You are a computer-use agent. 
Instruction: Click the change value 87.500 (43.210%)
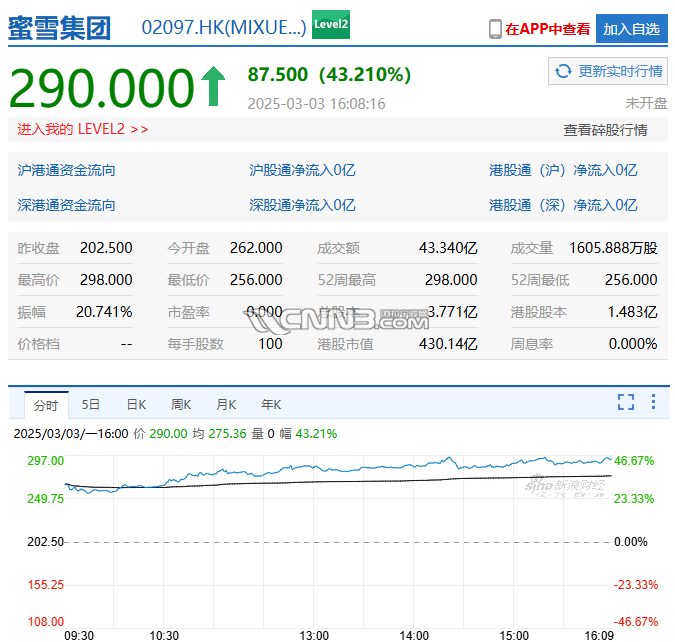tap(329, 74)
